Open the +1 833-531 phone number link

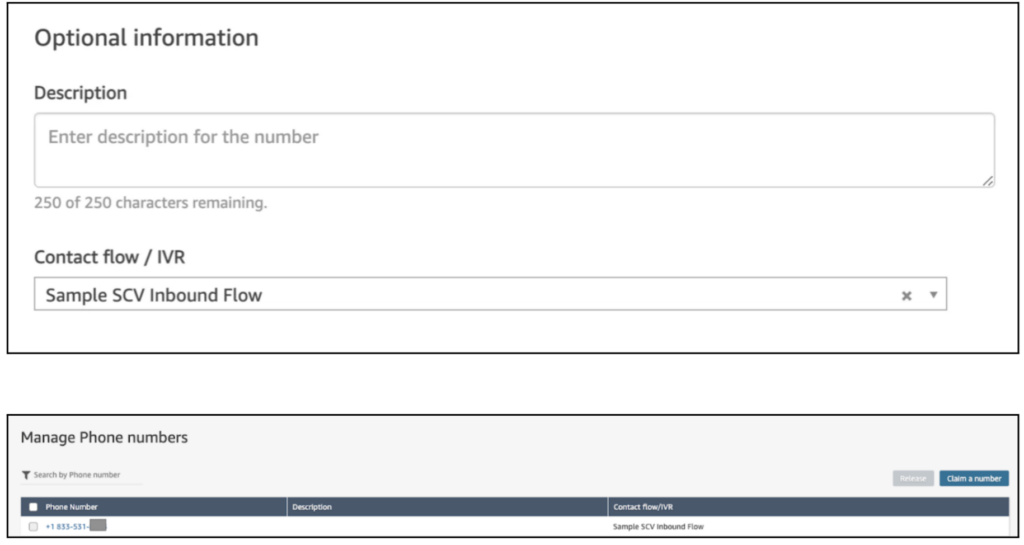(67, 526)
